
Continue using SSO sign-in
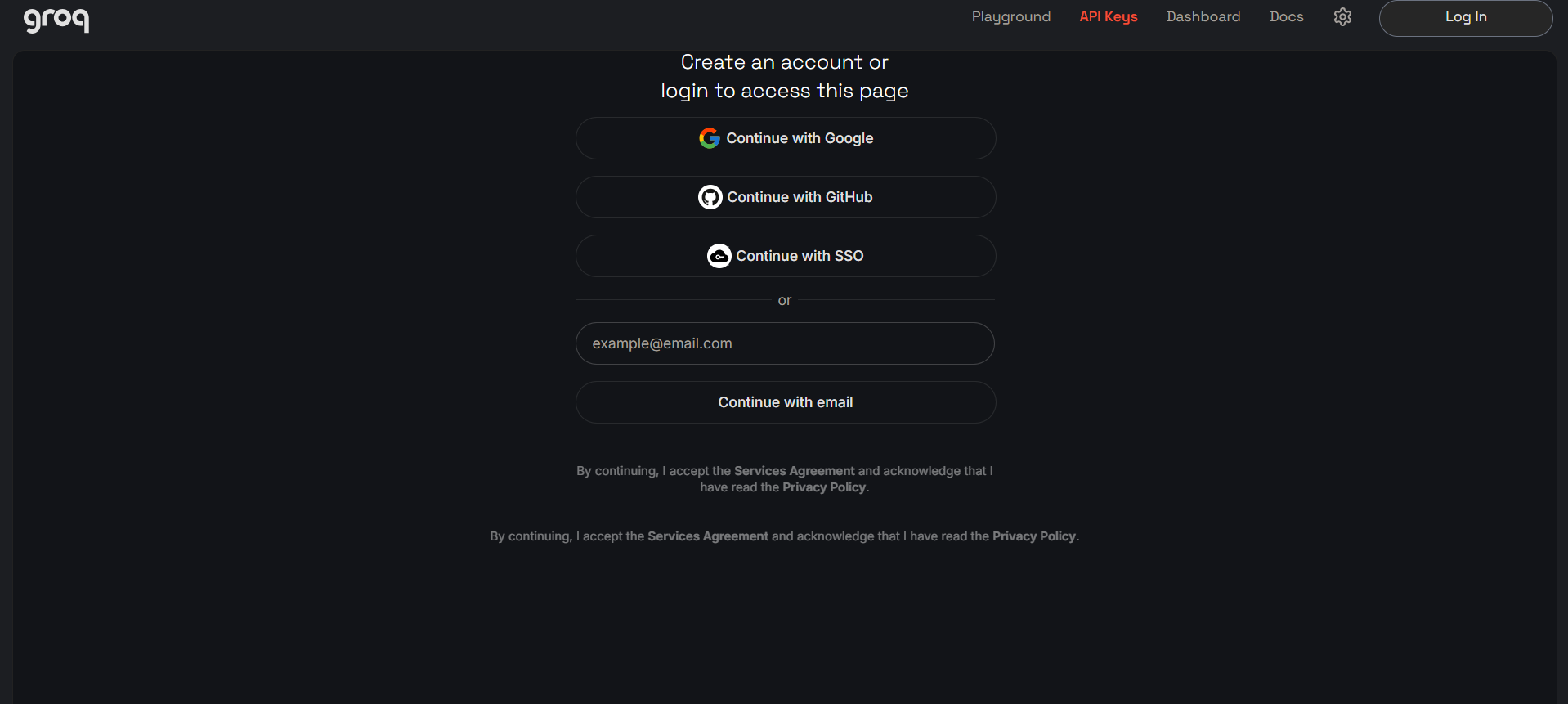point(785,255)
